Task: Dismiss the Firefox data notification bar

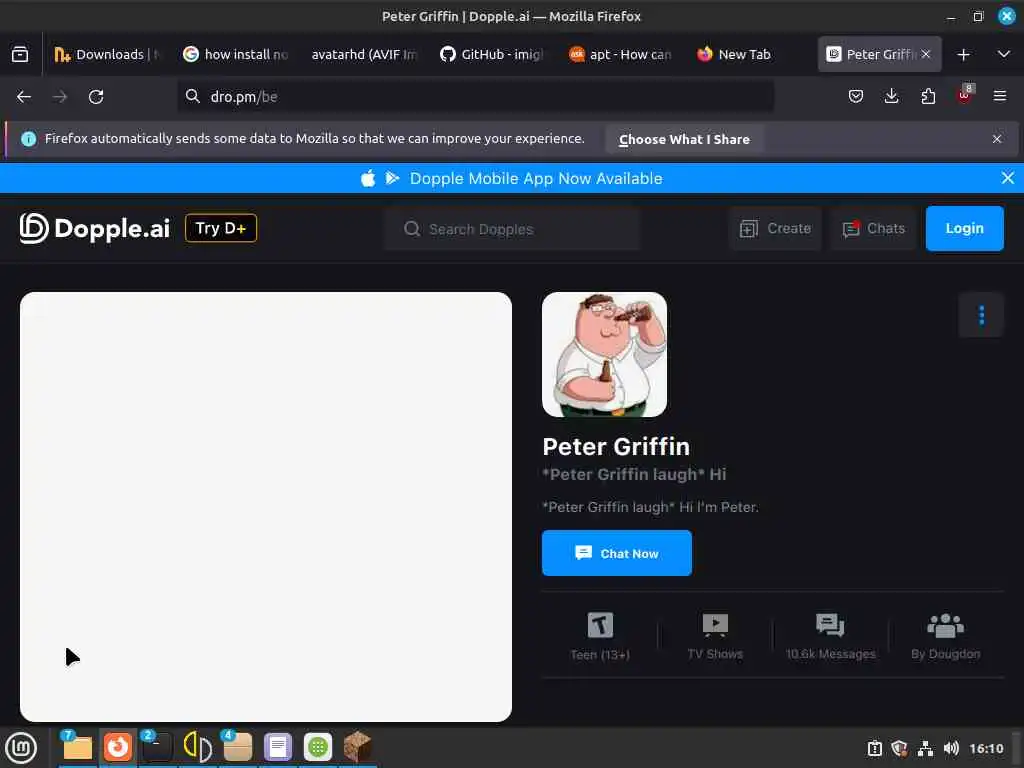Action: click(997, 139)
